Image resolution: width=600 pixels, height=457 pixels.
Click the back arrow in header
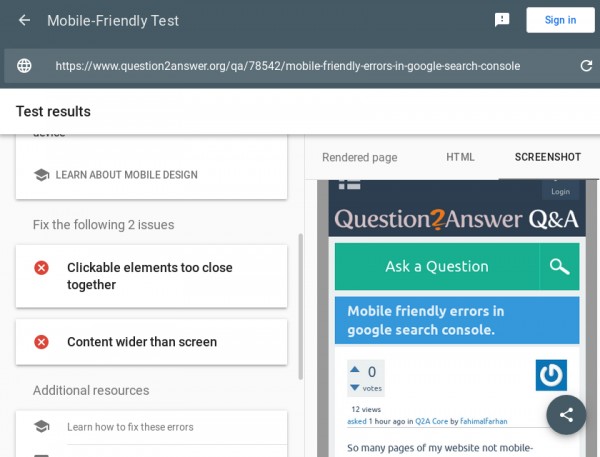(24, 20)
